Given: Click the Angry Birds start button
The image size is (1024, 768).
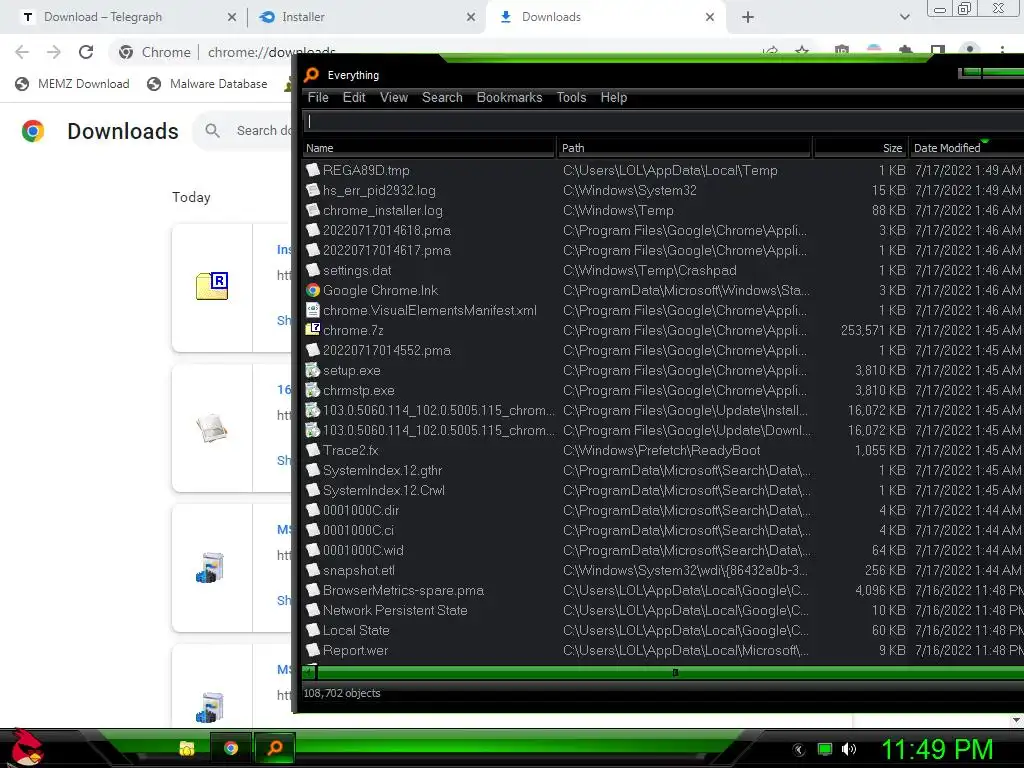Looking at the screenshot, I should tap(25, 748).
